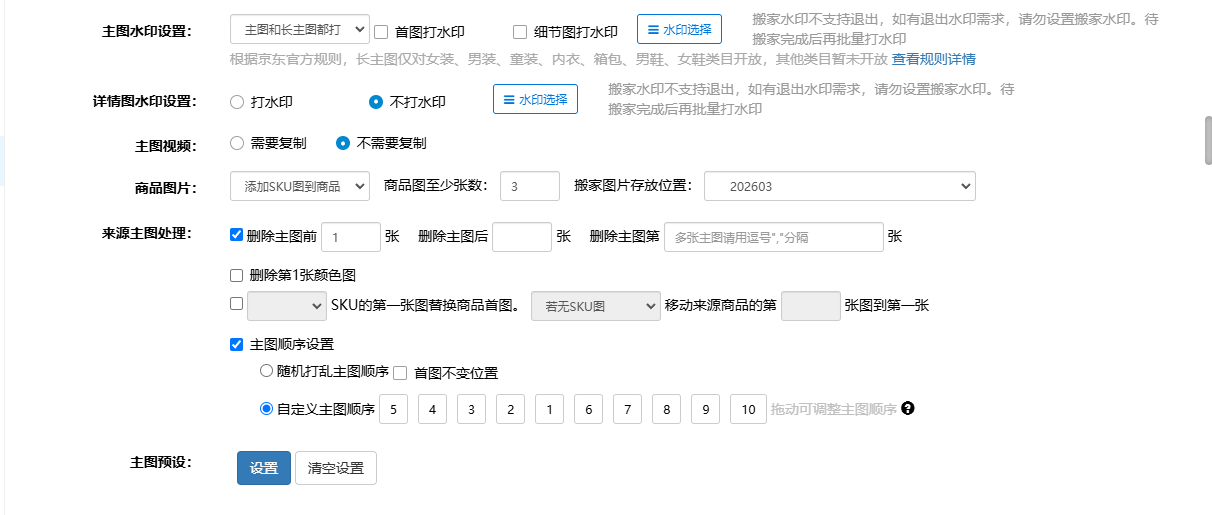The height and width of the screenshot is (515, 1212).
Task: Open the 若无SKU图 dropdown
Action: pos(596,306)
